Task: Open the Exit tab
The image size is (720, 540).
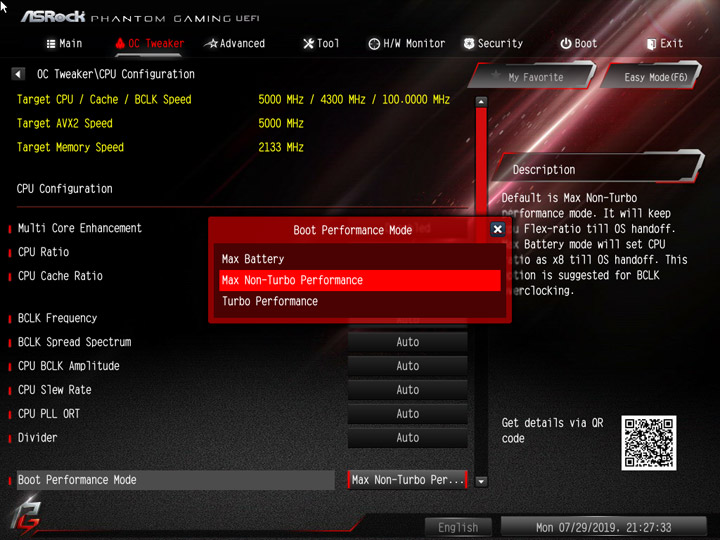Action: point(665,44)
